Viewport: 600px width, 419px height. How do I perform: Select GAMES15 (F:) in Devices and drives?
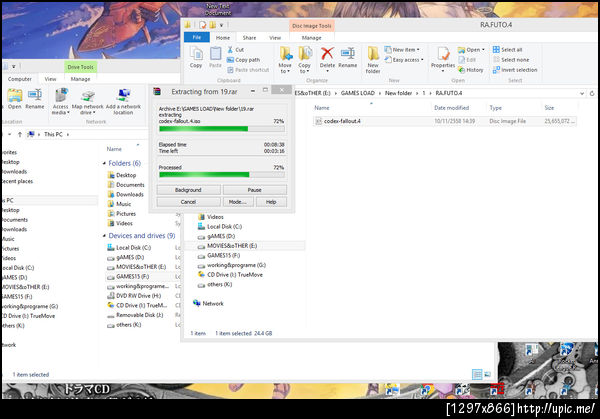[128, 276]
